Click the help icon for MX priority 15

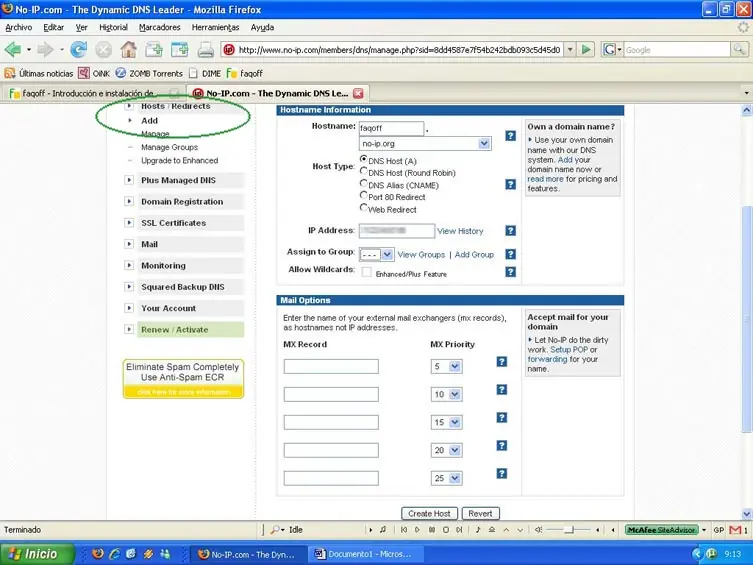coord(501,418)
